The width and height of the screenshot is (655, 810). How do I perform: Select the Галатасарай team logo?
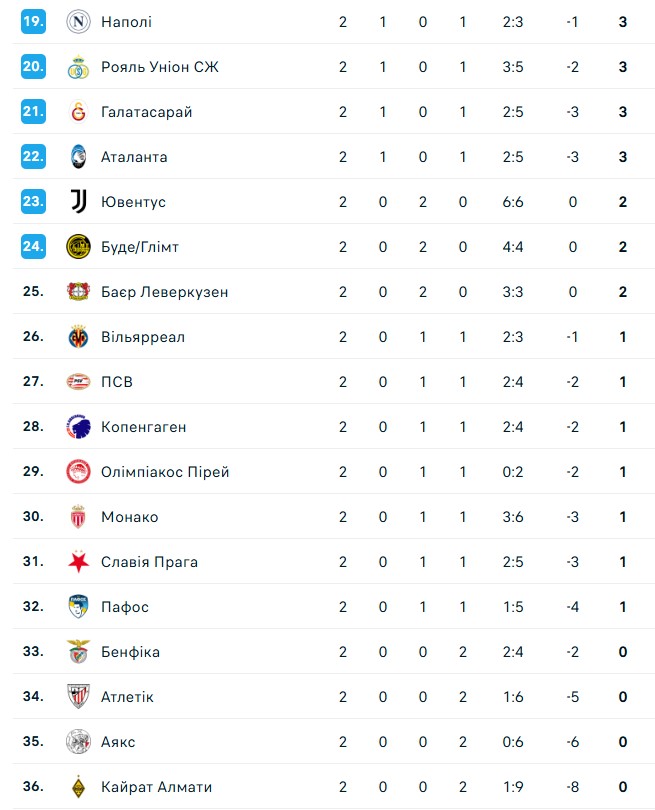[x=77, y=112]
